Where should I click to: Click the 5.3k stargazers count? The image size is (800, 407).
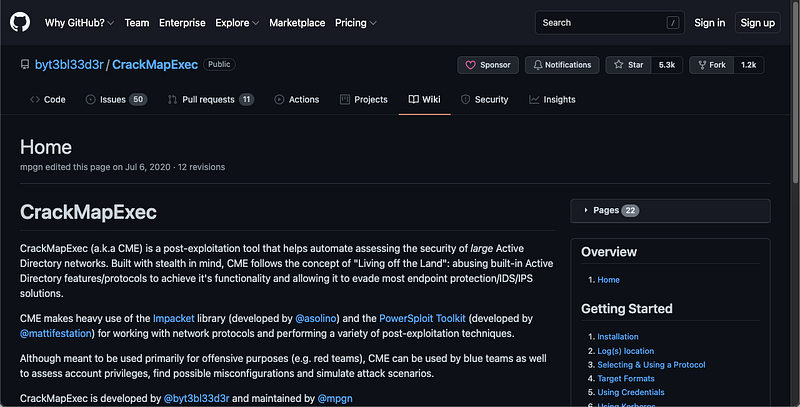(x=667, y=65)
